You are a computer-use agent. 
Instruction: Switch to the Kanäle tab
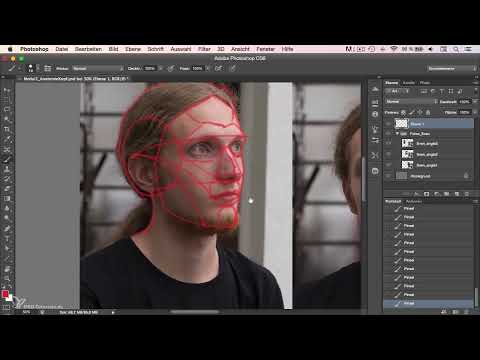(409, 83)
